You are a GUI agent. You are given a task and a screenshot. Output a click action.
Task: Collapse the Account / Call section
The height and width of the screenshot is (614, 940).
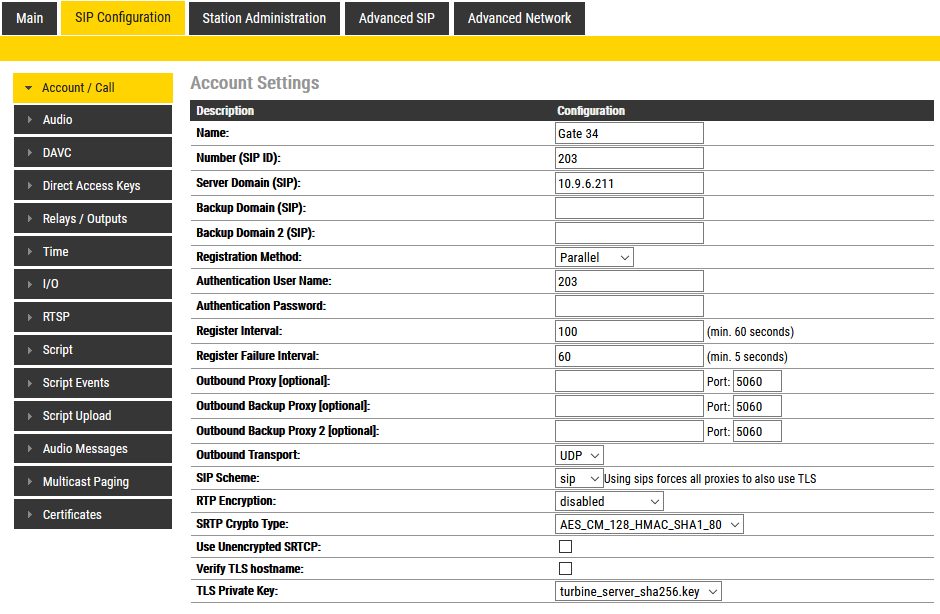[93, 88]
